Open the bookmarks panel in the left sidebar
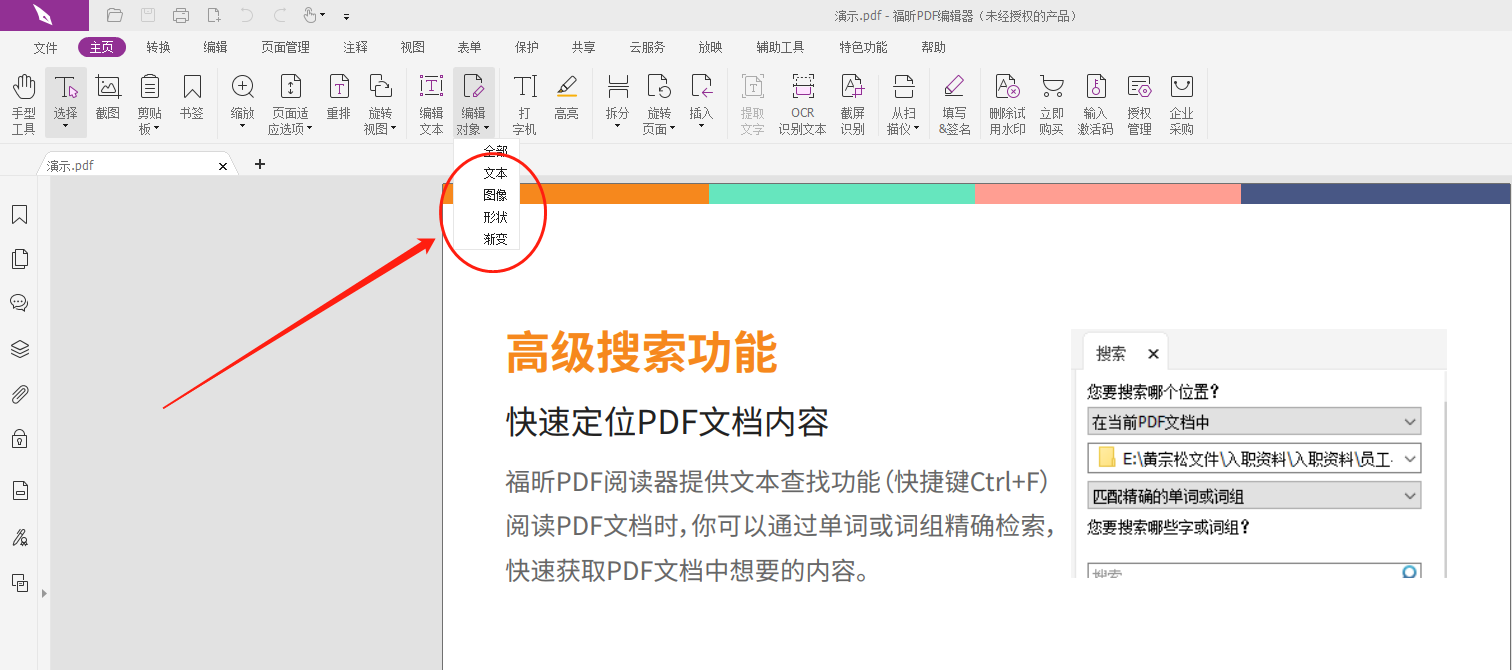 click(x=19, y=213)
